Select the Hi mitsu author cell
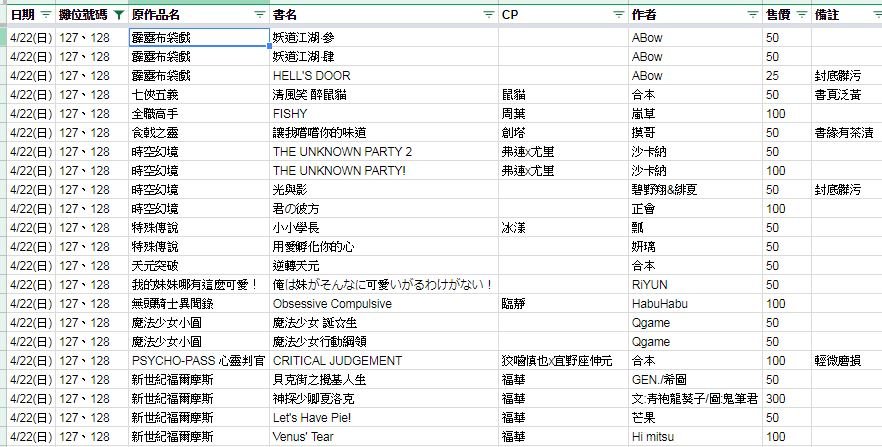Viewport: 882px width, 447px height. [695, 437]
